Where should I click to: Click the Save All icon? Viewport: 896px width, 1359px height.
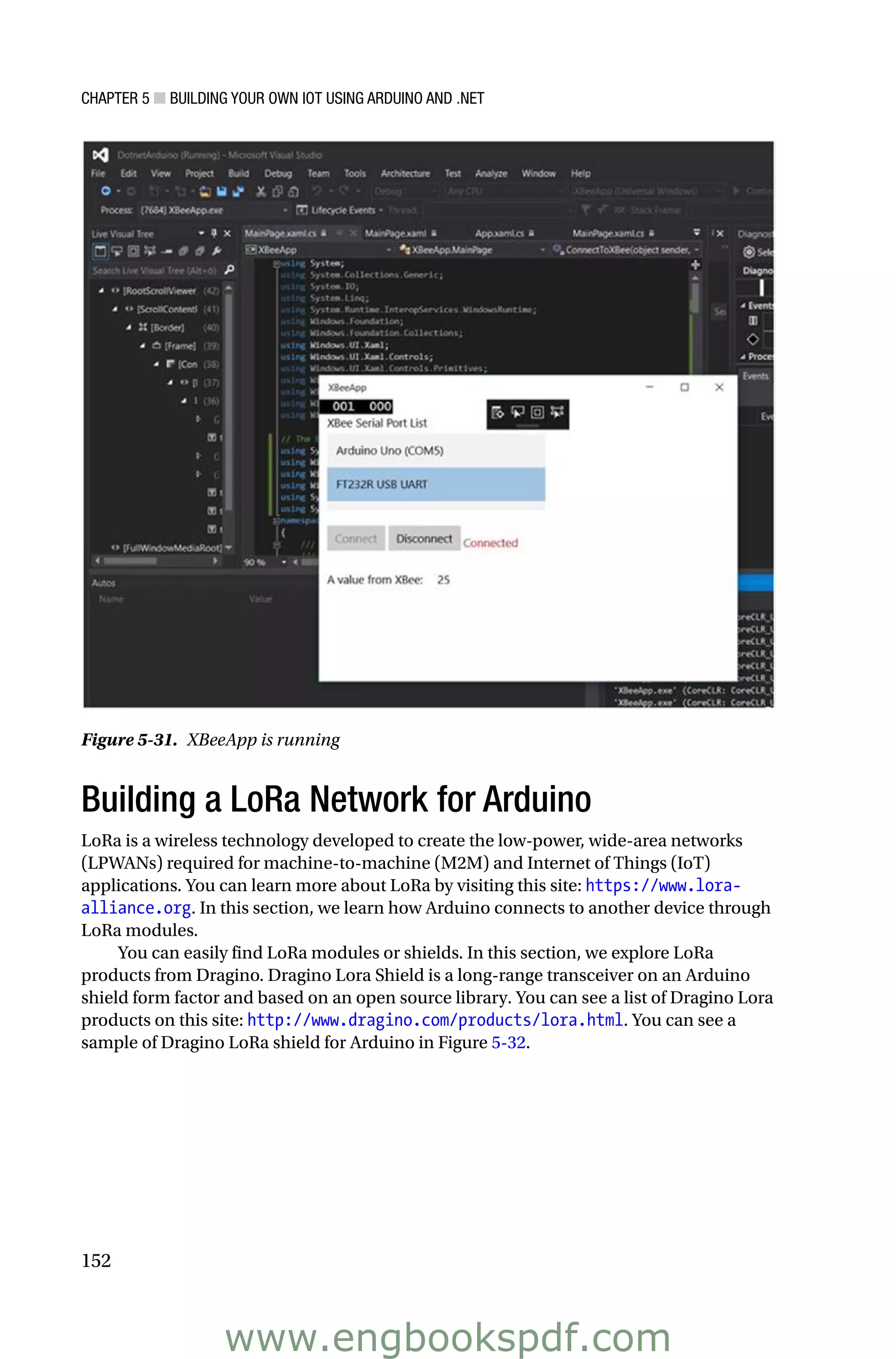(238, 191)
